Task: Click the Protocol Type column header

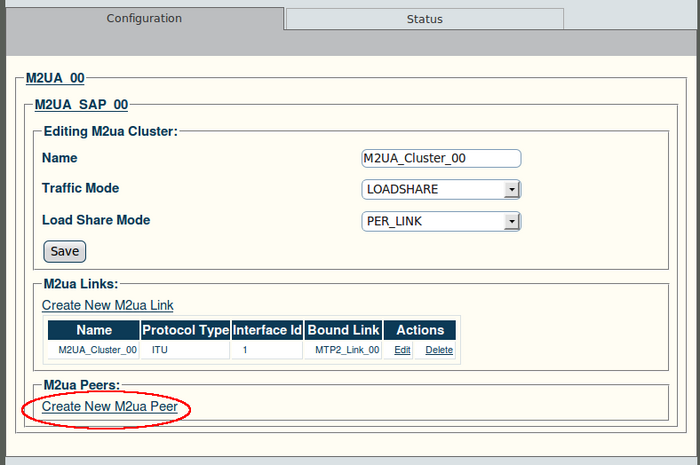Action: 185,330
